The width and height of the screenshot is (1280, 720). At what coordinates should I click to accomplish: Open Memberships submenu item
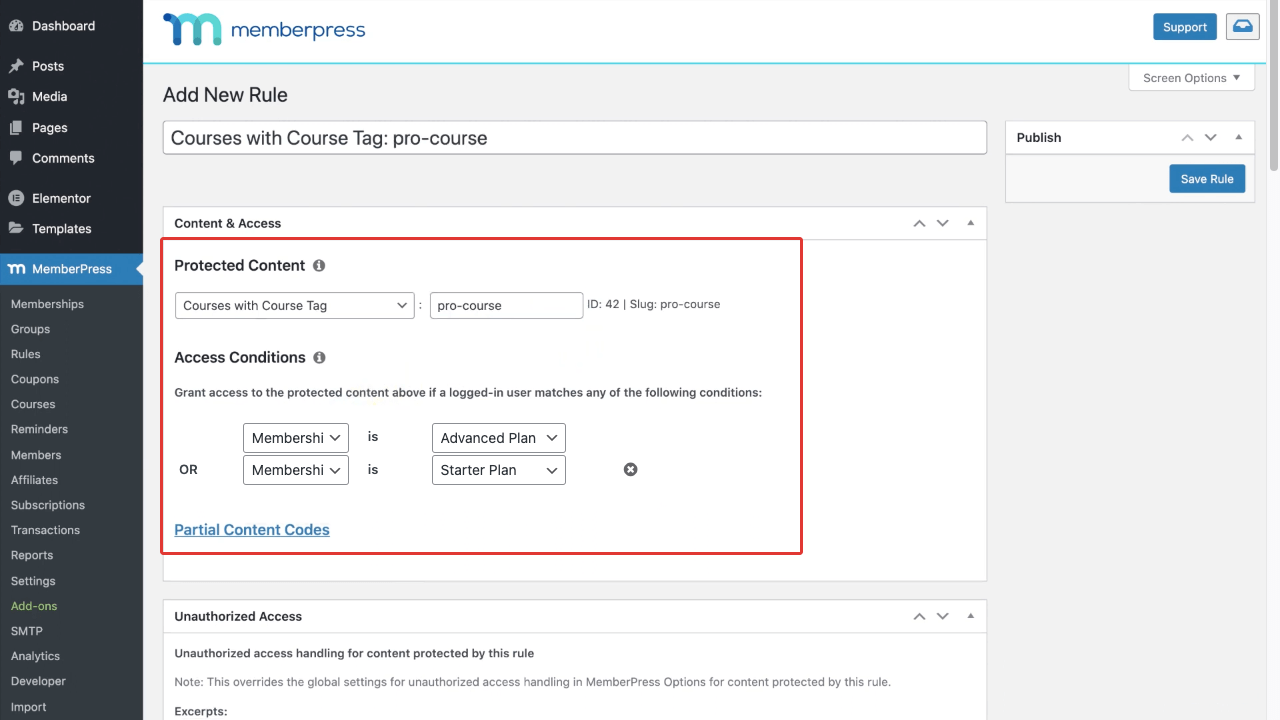(x=47, y=304)
